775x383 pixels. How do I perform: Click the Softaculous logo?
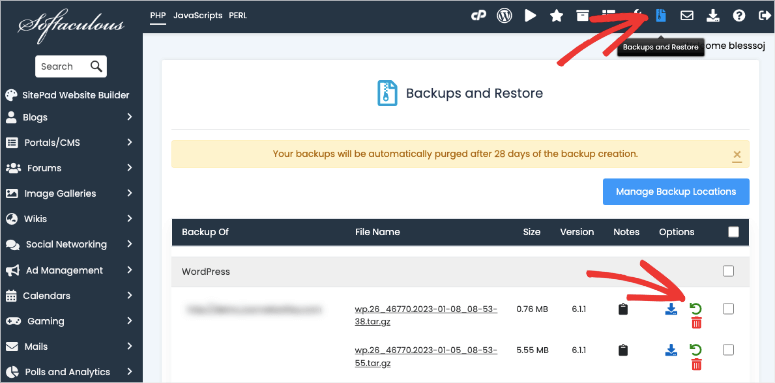pyautogui.click(x=71, y=27)
